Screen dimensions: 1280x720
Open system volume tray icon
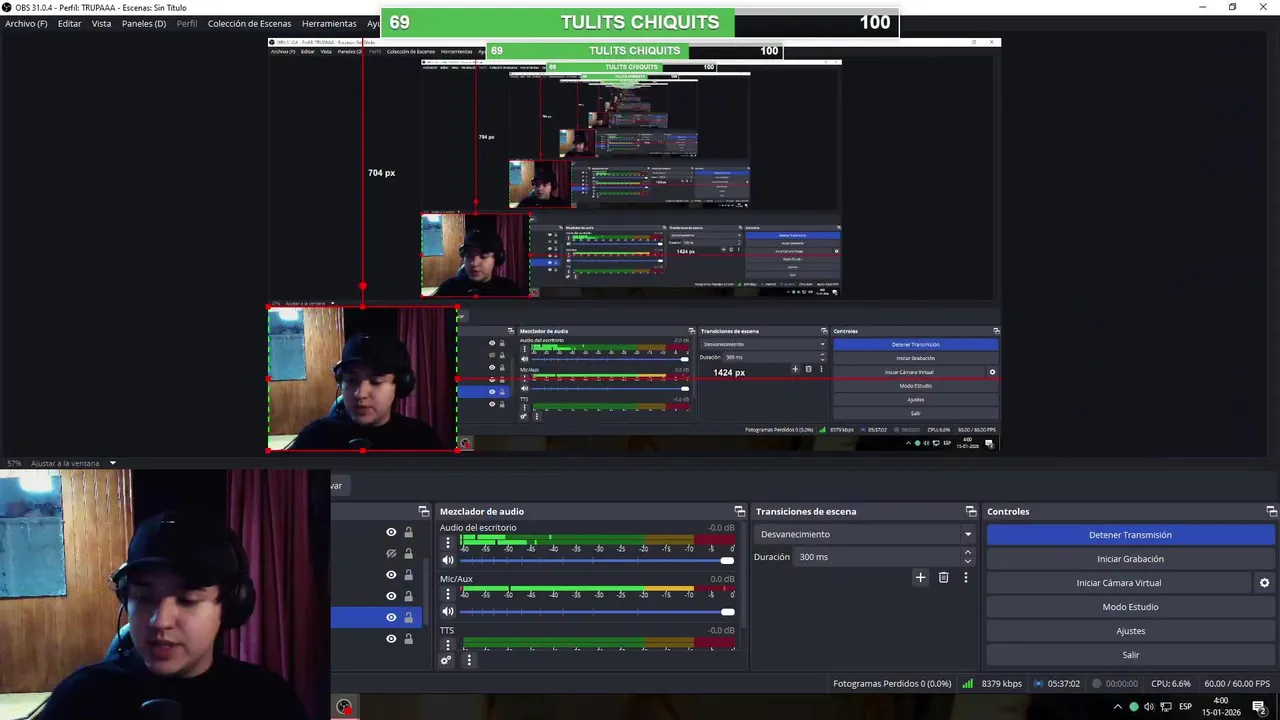[x=1149, y=707]
